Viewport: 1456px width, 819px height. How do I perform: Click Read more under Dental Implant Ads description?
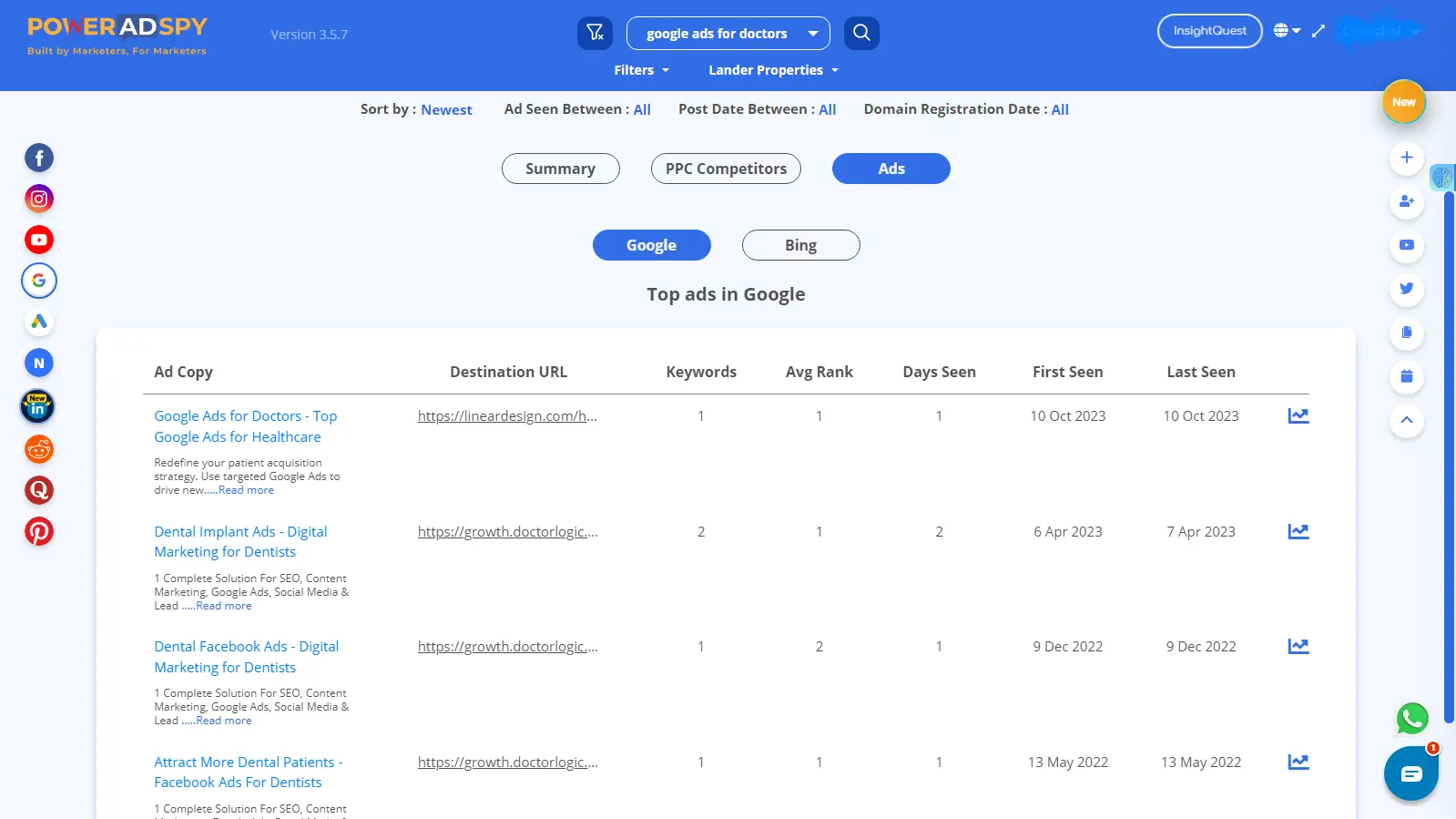pyautogui.click(x=224, y=606)
